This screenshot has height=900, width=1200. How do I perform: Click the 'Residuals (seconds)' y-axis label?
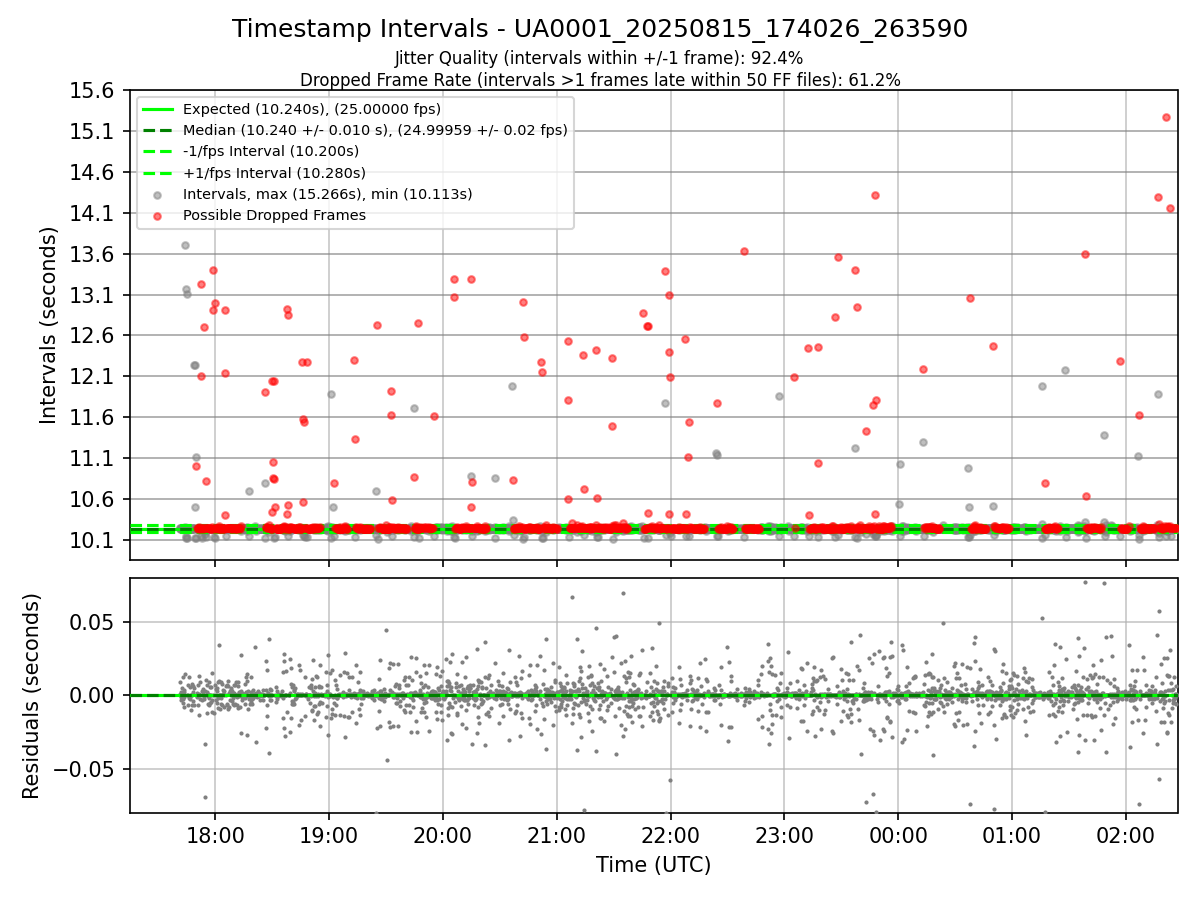pyautogui.click(x=32, y=696)
